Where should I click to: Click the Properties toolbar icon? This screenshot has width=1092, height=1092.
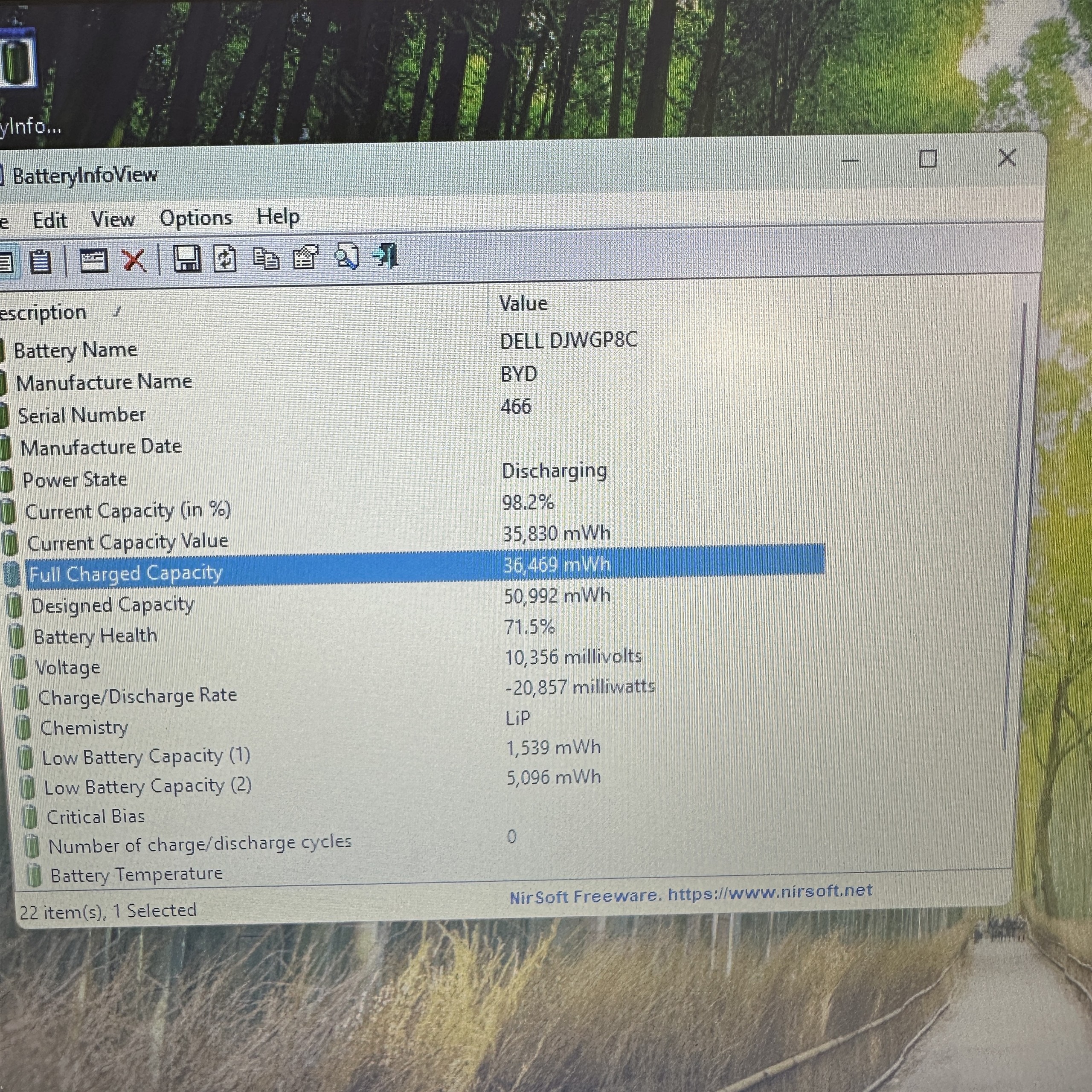coord(306,258)
